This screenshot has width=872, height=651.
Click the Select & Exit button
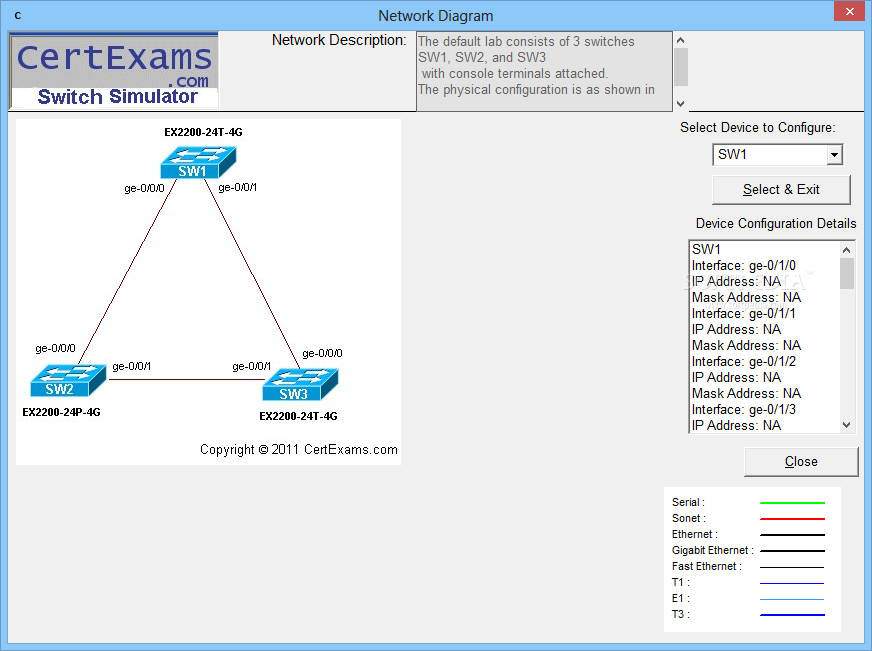pos(781,190)
